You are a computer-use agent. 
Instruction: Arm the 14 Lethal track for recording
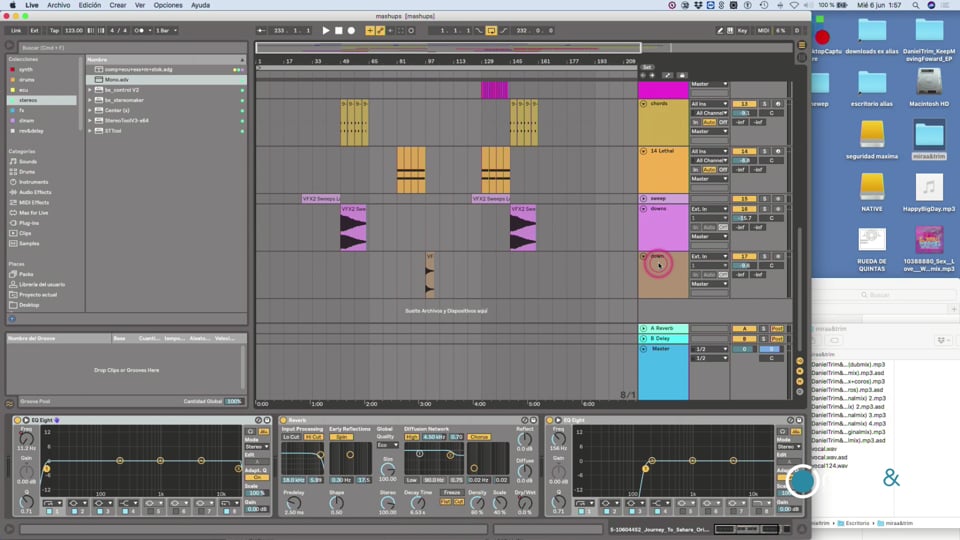point(778,151)
